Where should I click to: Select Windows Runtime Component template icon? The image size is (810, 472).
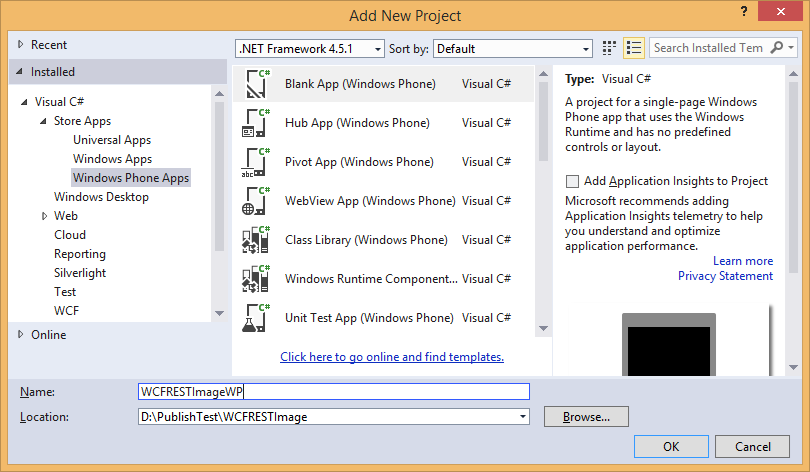(257, 279)
